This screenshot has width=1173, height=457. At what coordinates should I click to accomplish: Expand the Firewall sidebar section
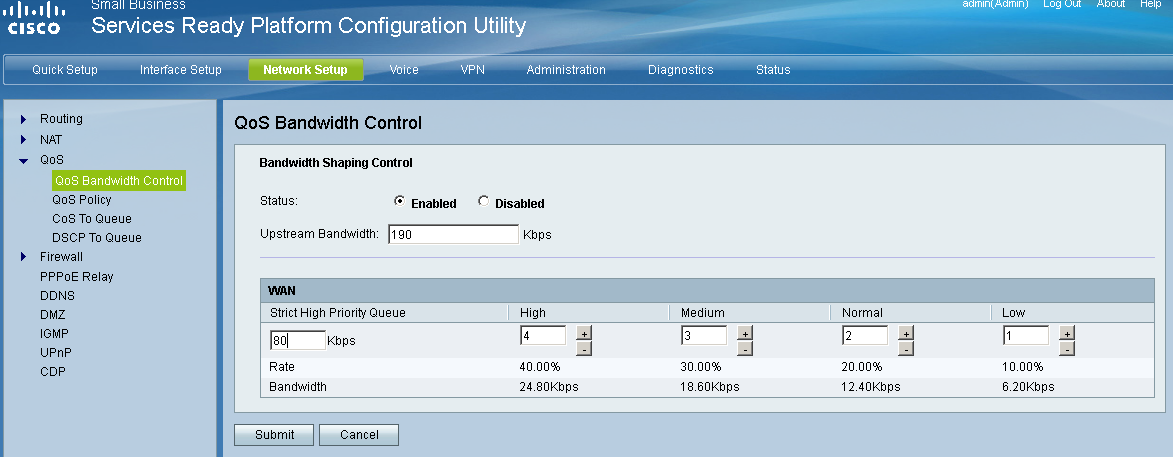point(24,257)
